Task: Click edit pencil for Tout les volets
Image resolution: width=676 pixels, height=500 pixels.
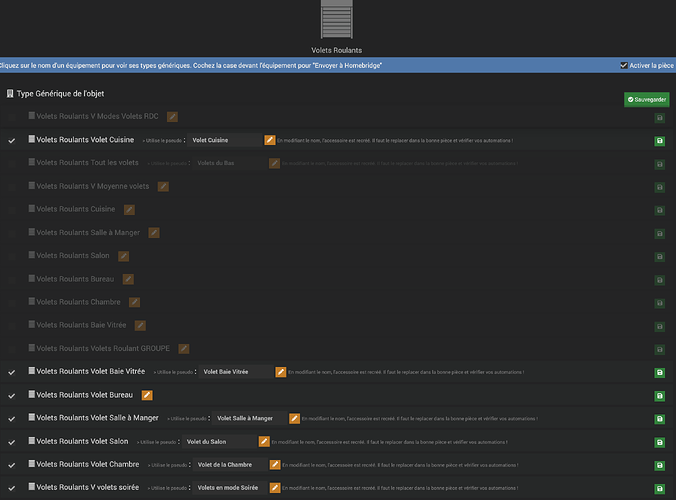Action: coord(274,163)
